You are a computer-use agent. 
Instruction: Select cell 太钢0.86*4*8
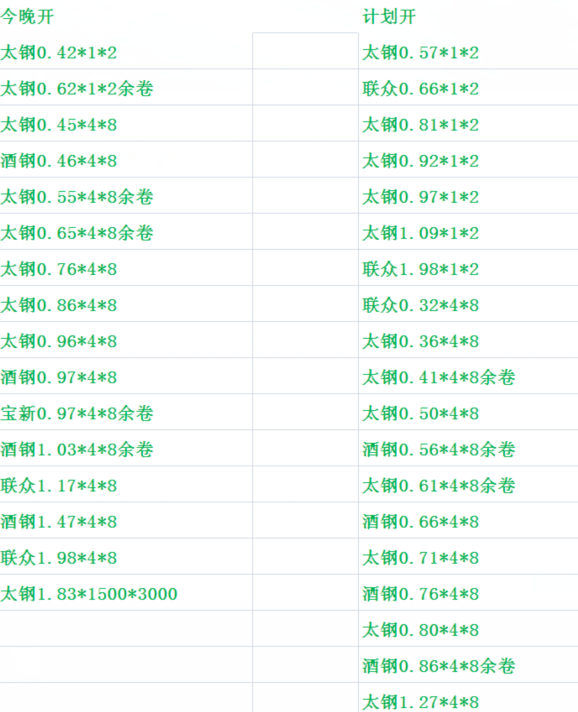[126, 304]
